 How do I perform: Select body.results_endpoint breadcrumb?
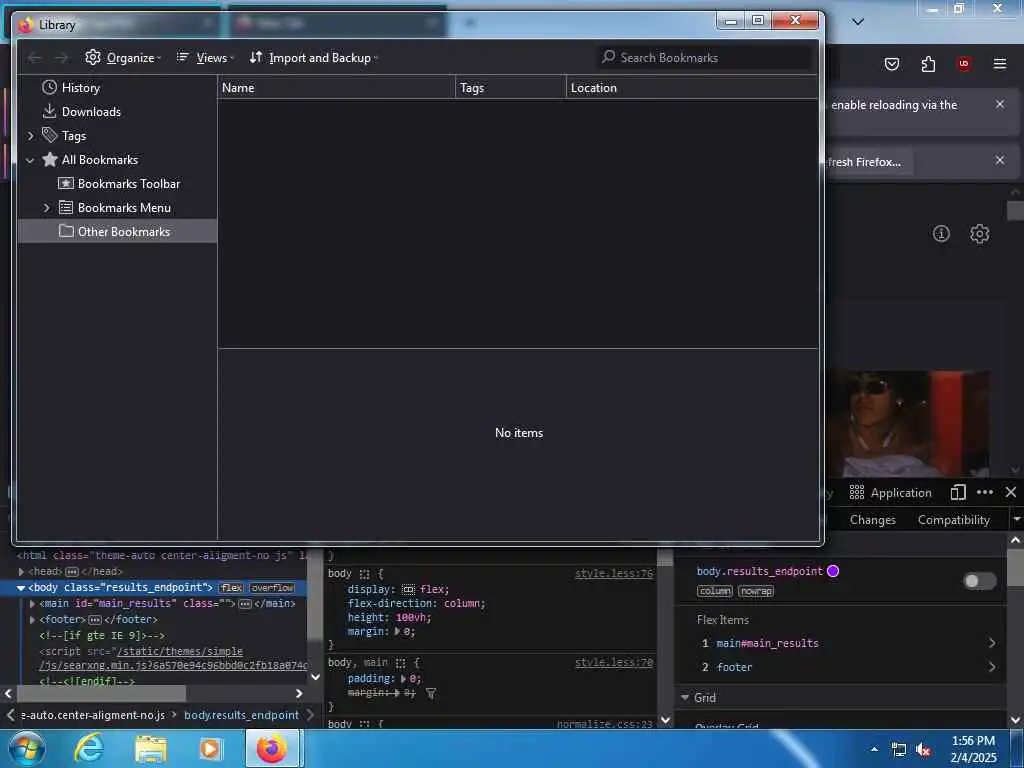click(x=241, y=715)
